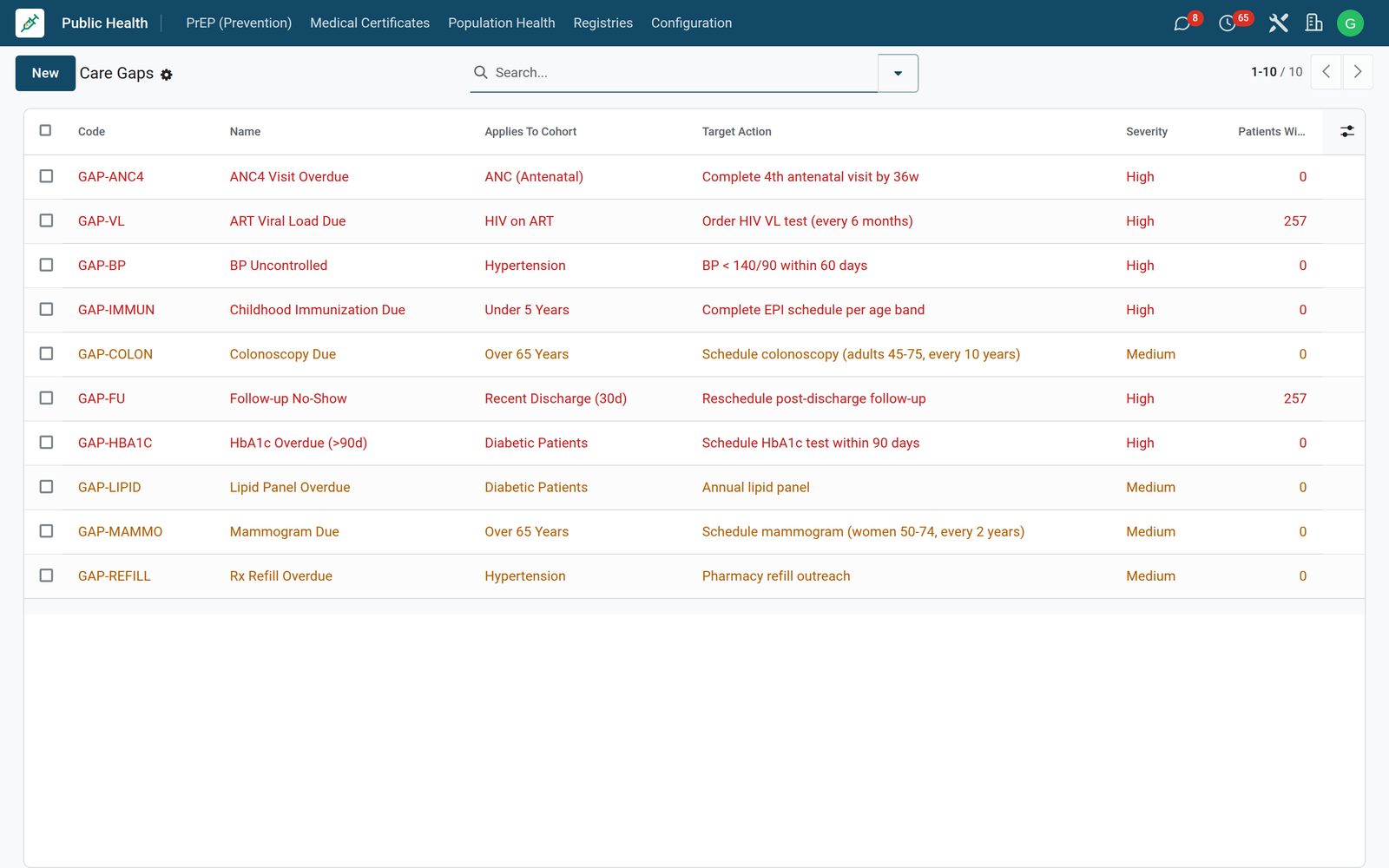Check the GAP-ANC4 row checkbox
Viewport: 1389px width, 868px height.
point(46,176)
